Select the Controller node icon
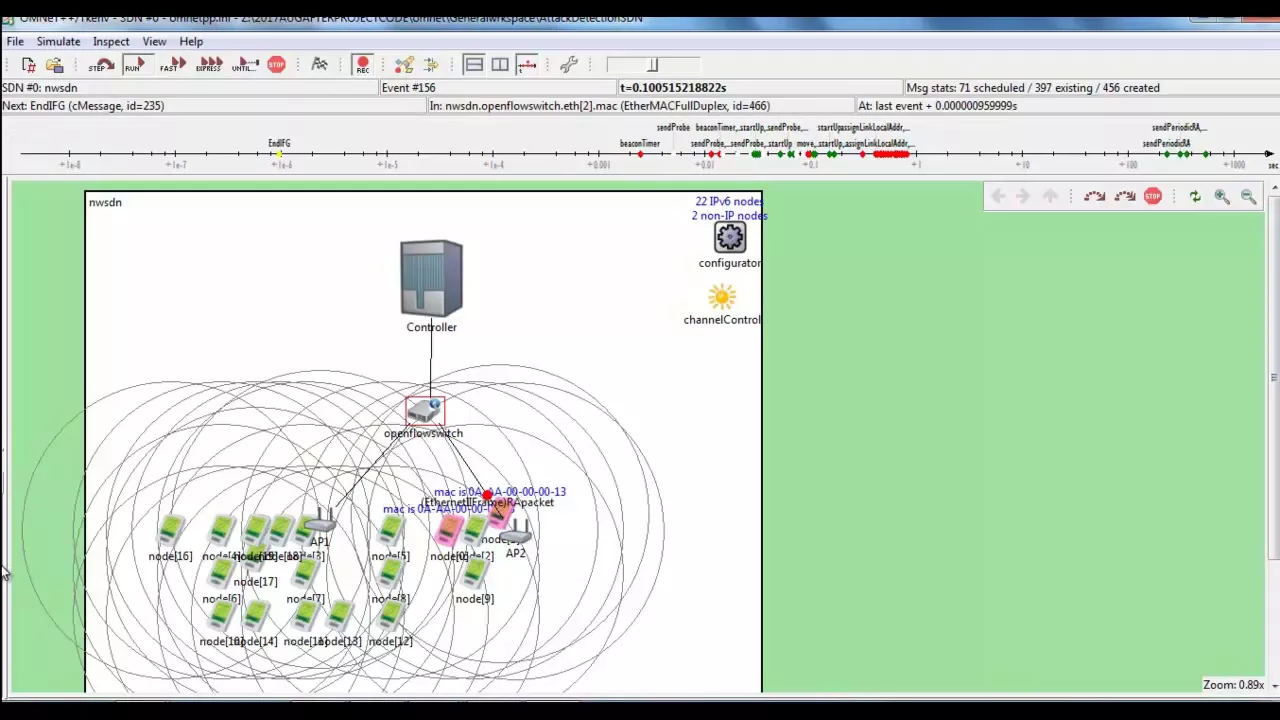 click(431, 278)
